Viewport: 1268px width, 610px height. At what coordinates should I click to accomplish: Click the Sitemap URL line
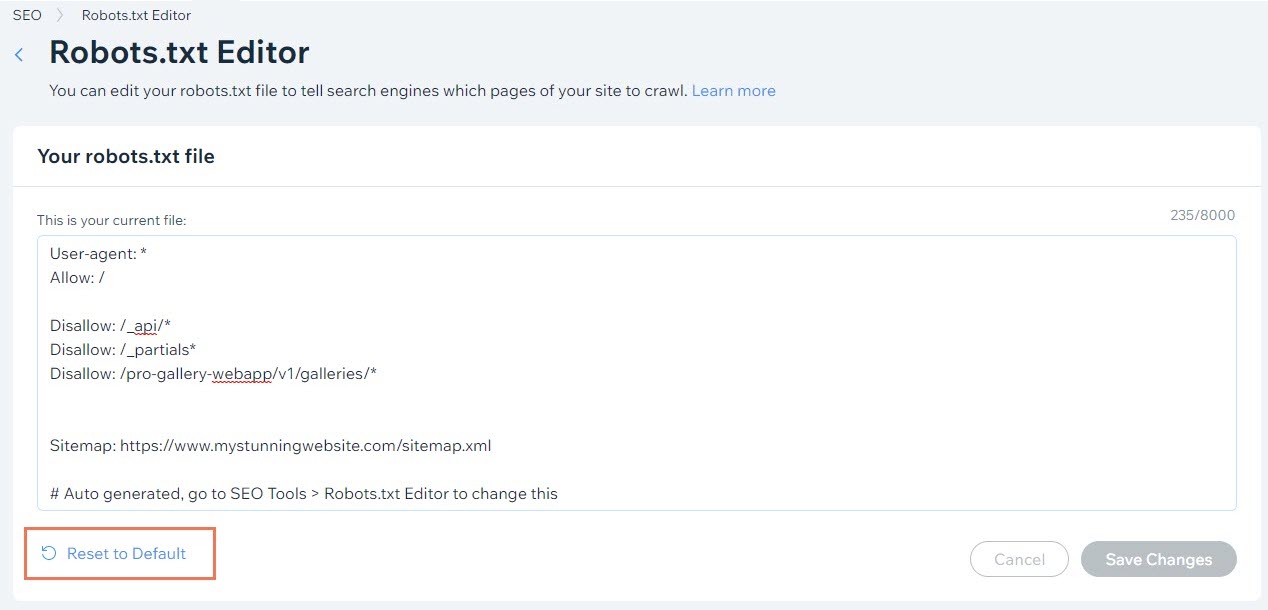point(270,446)
